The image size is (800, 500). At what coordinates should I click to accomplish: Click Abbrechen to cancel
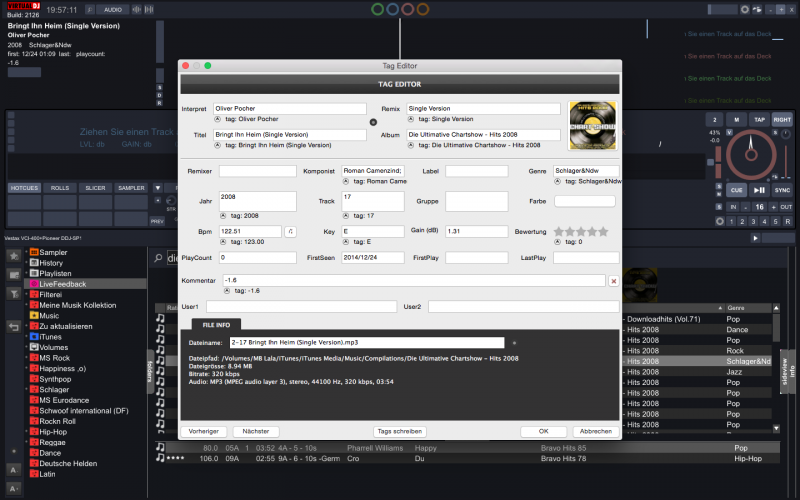[596, 432]
